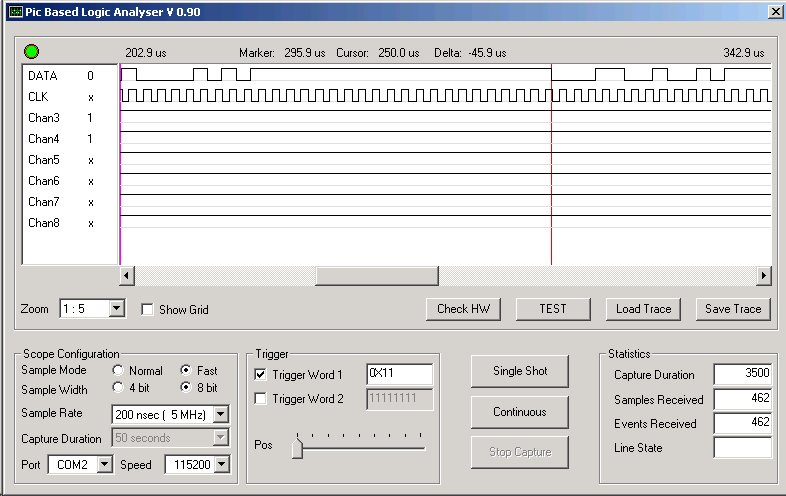Screen dimensions: 786x496
Task: Click the Samples Received field
Action: (743, 398)
